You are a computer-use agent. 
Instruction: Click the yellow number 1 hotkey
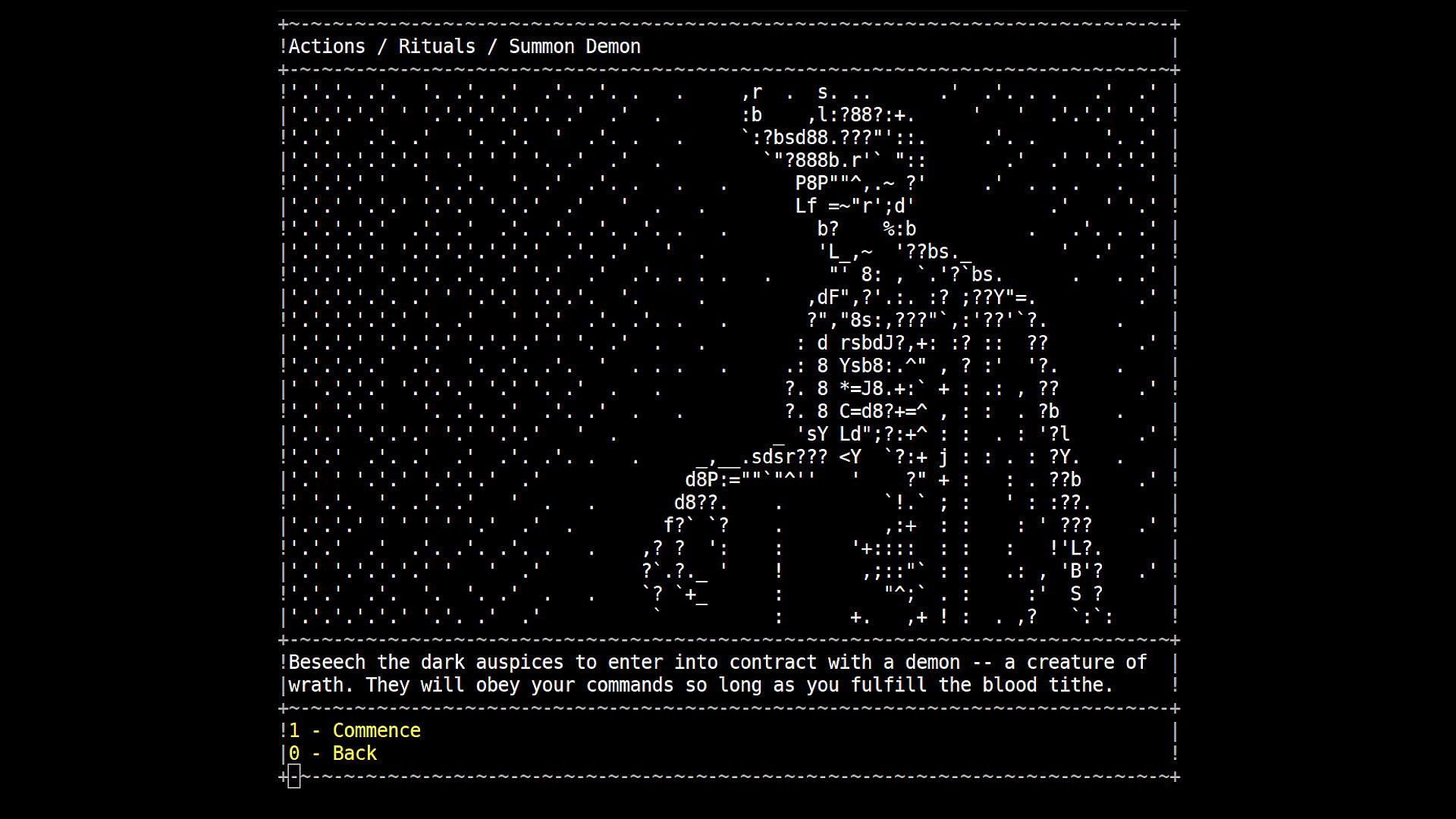pos(294,730)
